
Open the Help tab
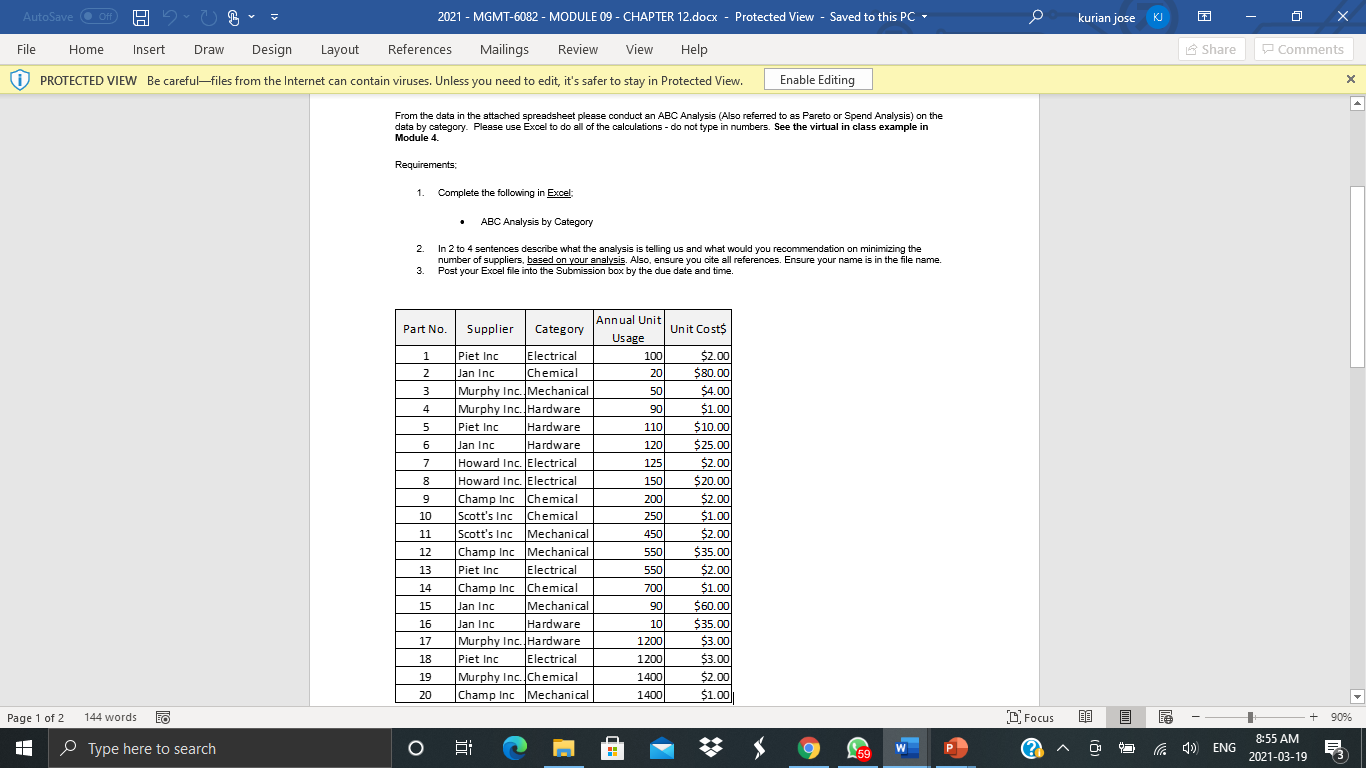coord(694,49)
